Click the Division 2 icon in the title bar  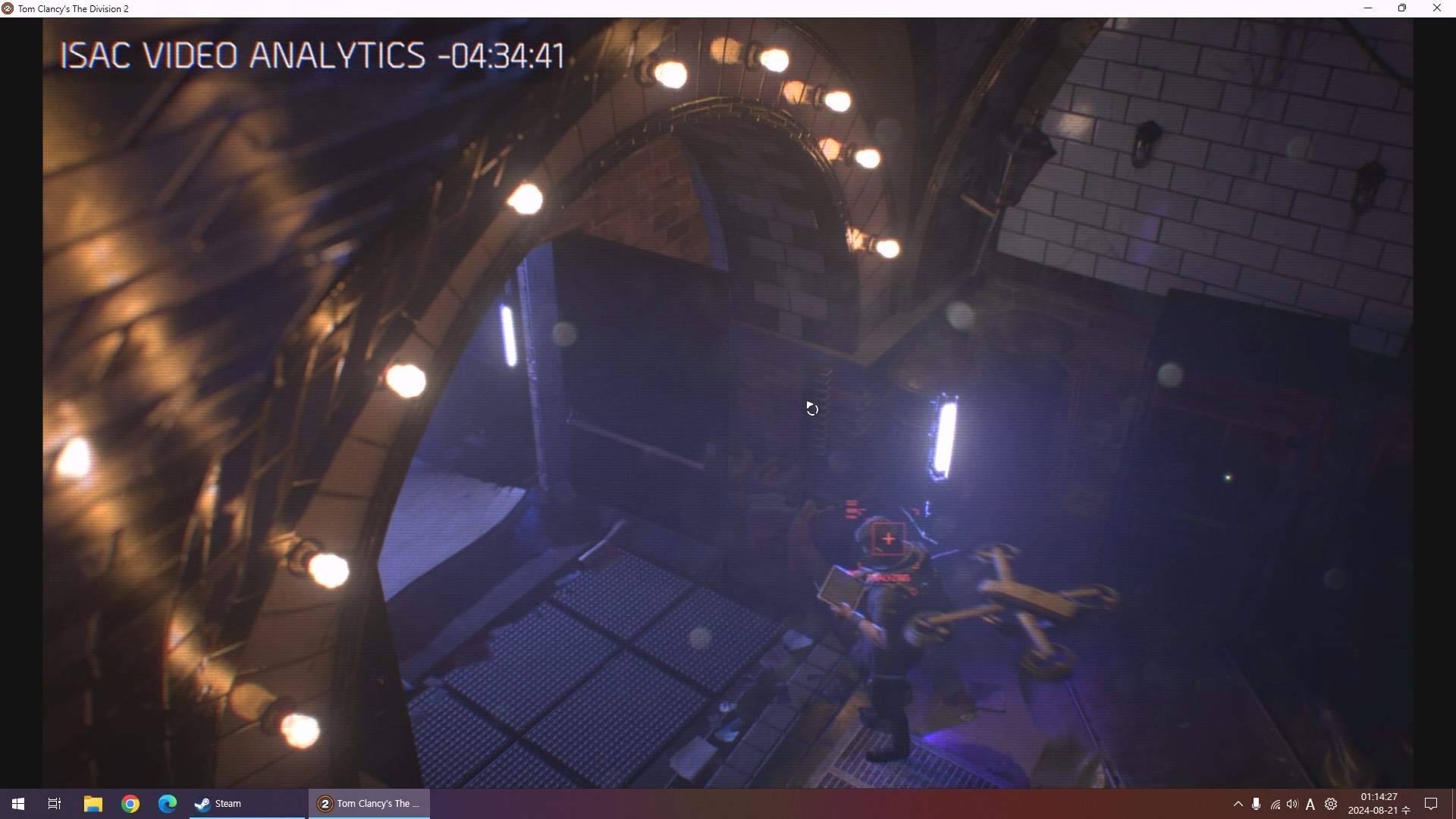point(8,8)
